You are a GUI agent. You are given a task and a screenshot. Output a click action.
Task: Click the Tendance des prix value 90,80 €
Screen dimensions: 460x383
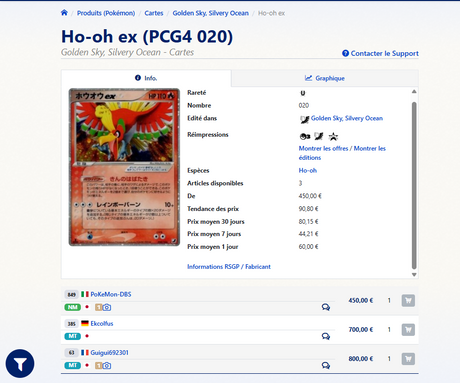click(x=308, y=209)
